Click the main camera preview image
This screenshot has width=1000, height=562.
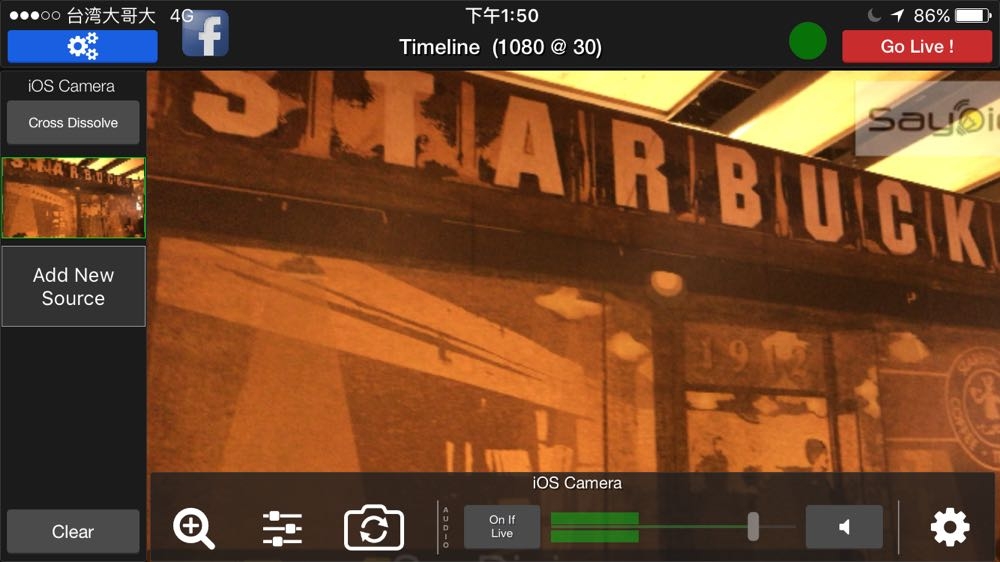click(x=573, y=271)
